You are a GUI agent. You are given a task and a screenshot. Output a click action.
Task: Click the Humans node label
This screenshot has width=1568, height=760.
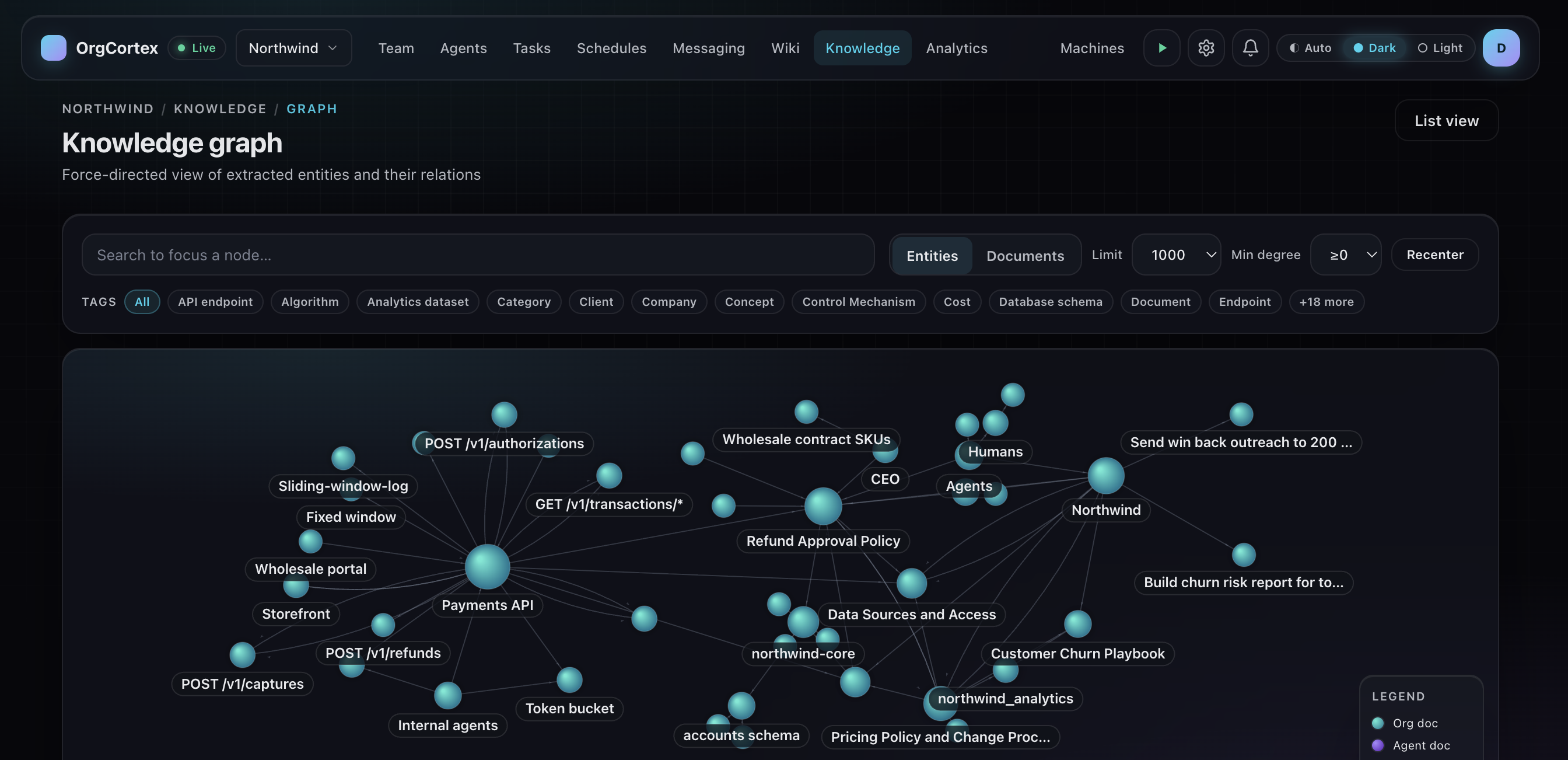click(995, 451)
